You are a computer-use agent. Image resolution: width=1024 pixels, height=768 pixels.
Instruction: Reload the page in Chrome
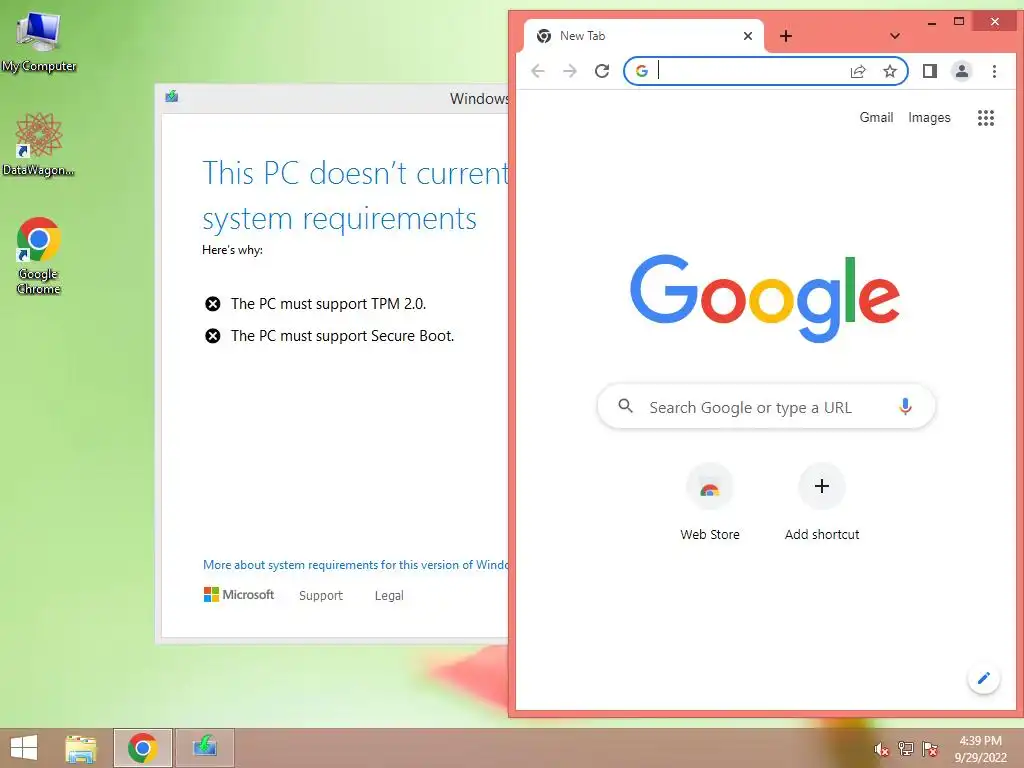point(602,71)
